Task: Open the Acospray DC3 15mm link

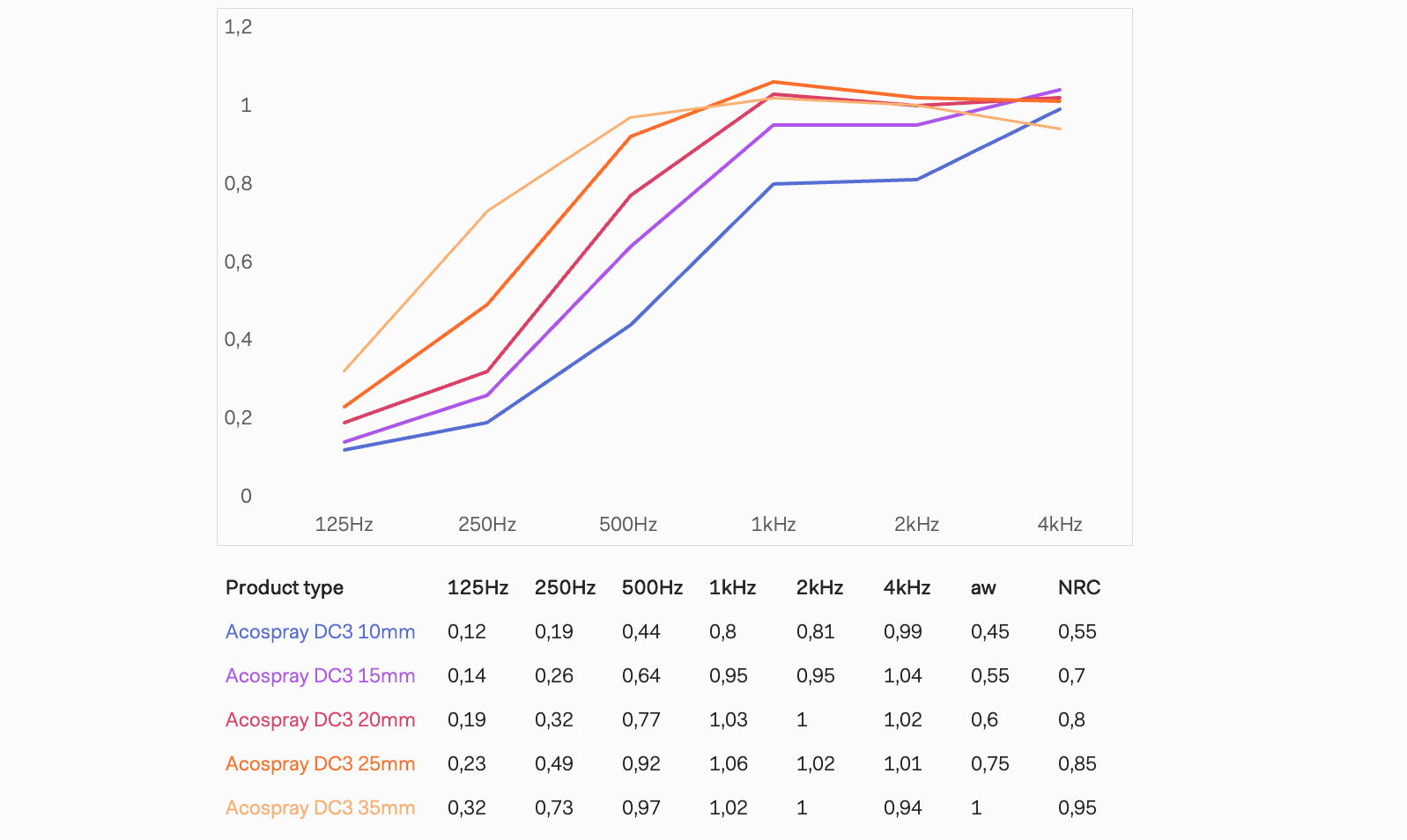Action: pyautogui.click(x=320, y=675)
